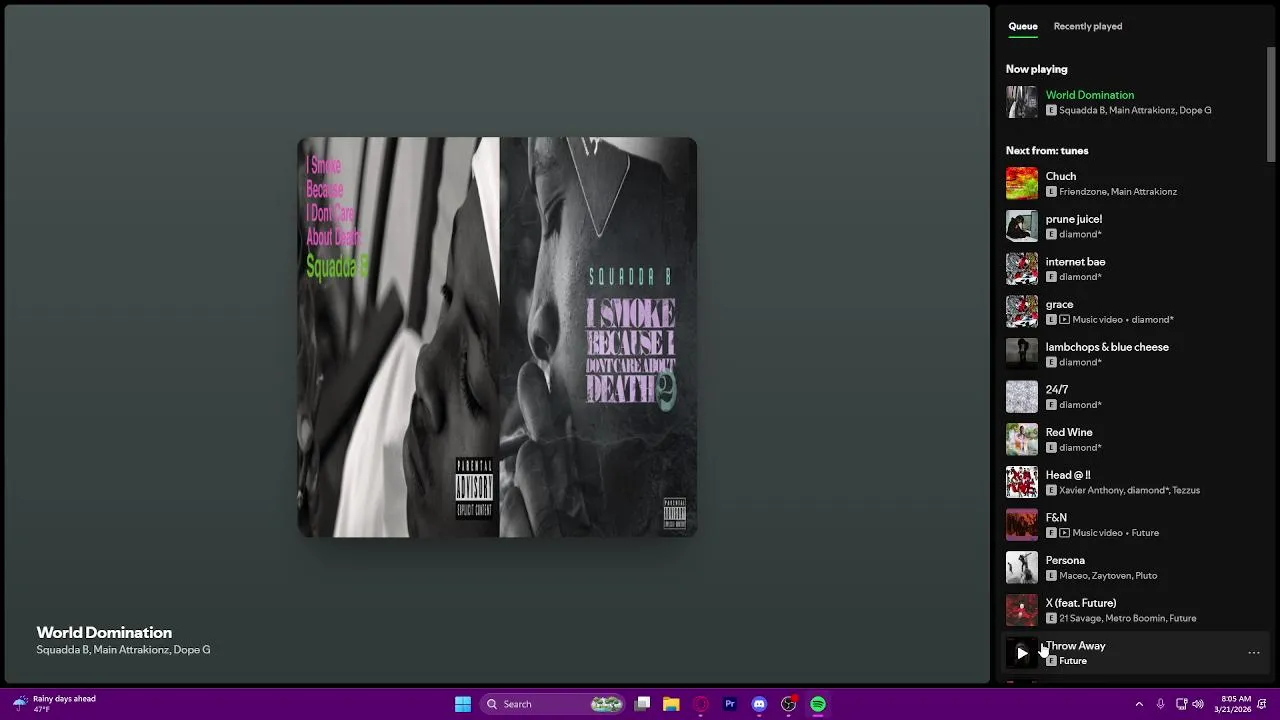Open the large World Domination title link

pyautogui.click(x=104, y=632)
